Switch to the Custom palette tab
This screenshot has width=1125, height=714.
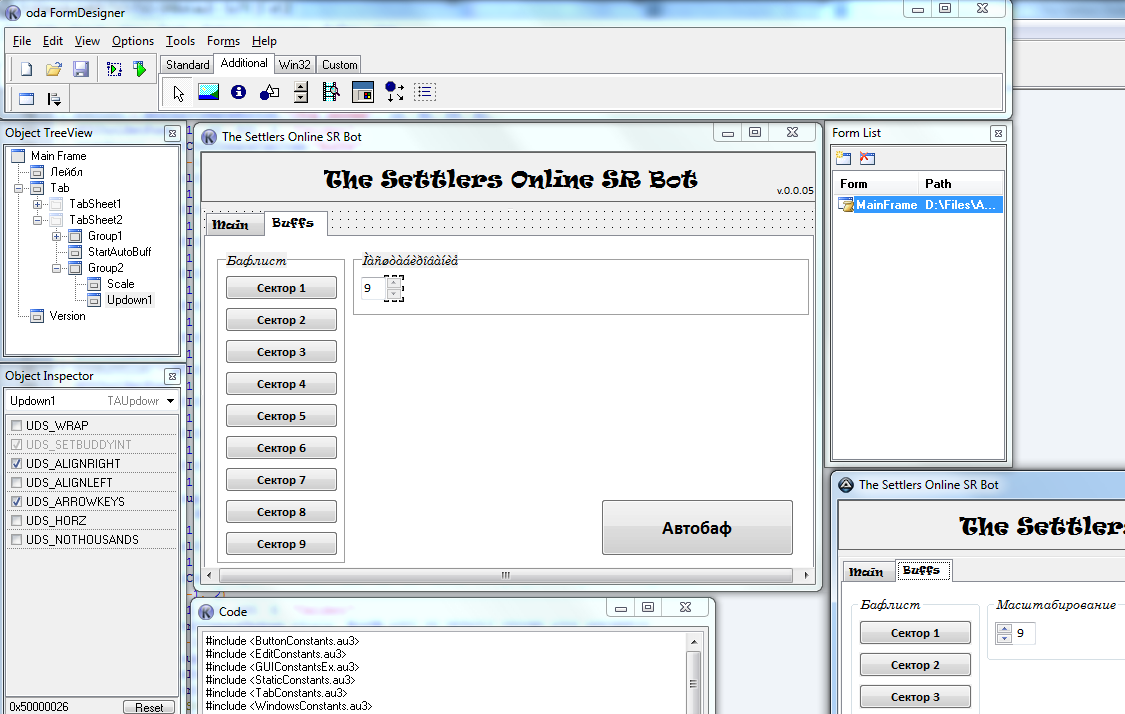pyautogui.click(x=339, y=65)
